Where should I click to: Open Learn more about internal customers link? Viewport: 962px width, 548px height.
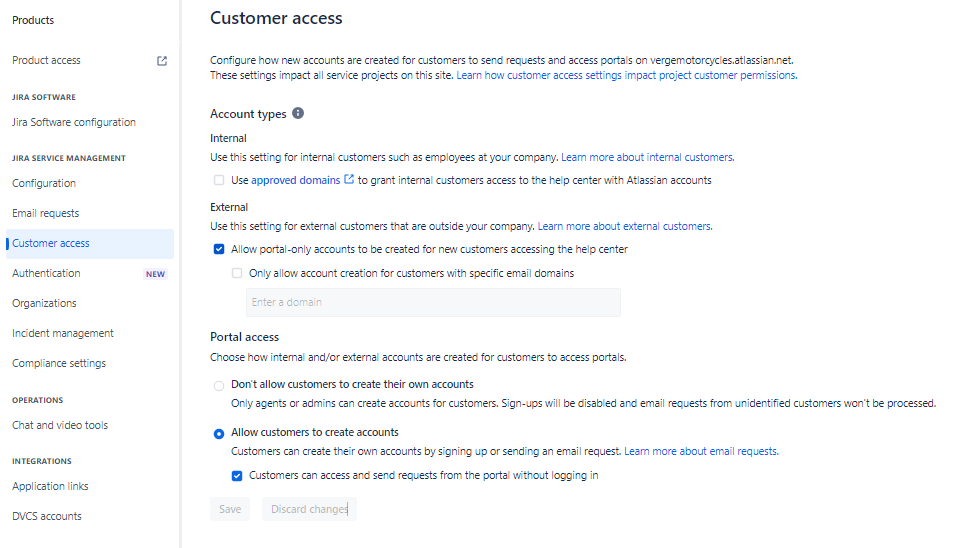[x=647, y=158]
